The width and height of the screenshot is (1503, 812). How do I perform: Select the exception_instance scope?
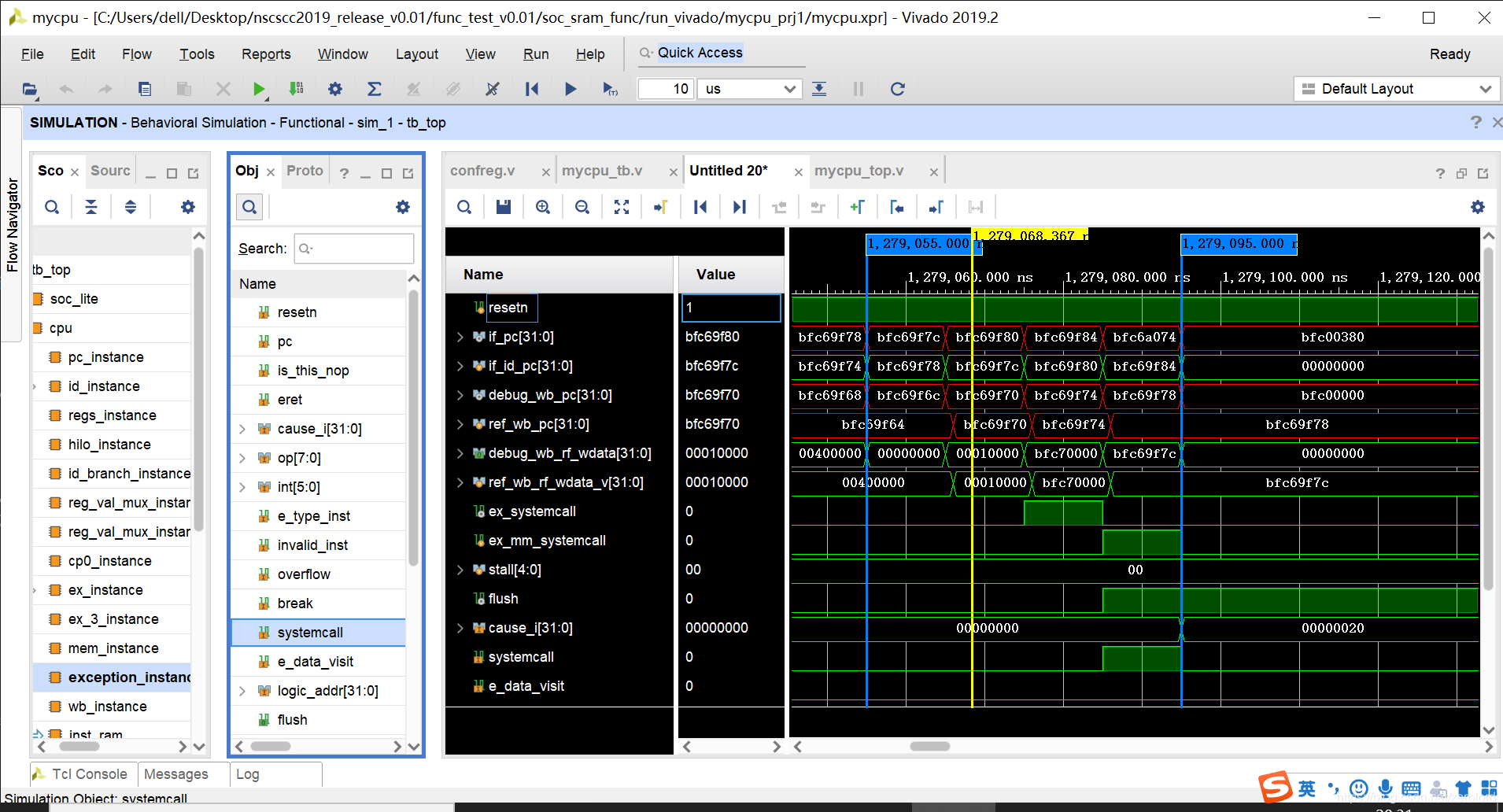point(112,677)
